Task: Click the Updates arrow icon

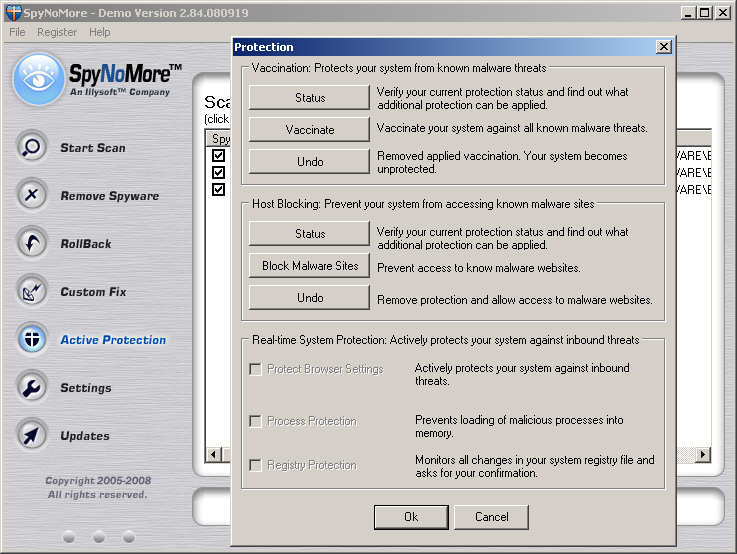Action: click(x=32, y=435)
